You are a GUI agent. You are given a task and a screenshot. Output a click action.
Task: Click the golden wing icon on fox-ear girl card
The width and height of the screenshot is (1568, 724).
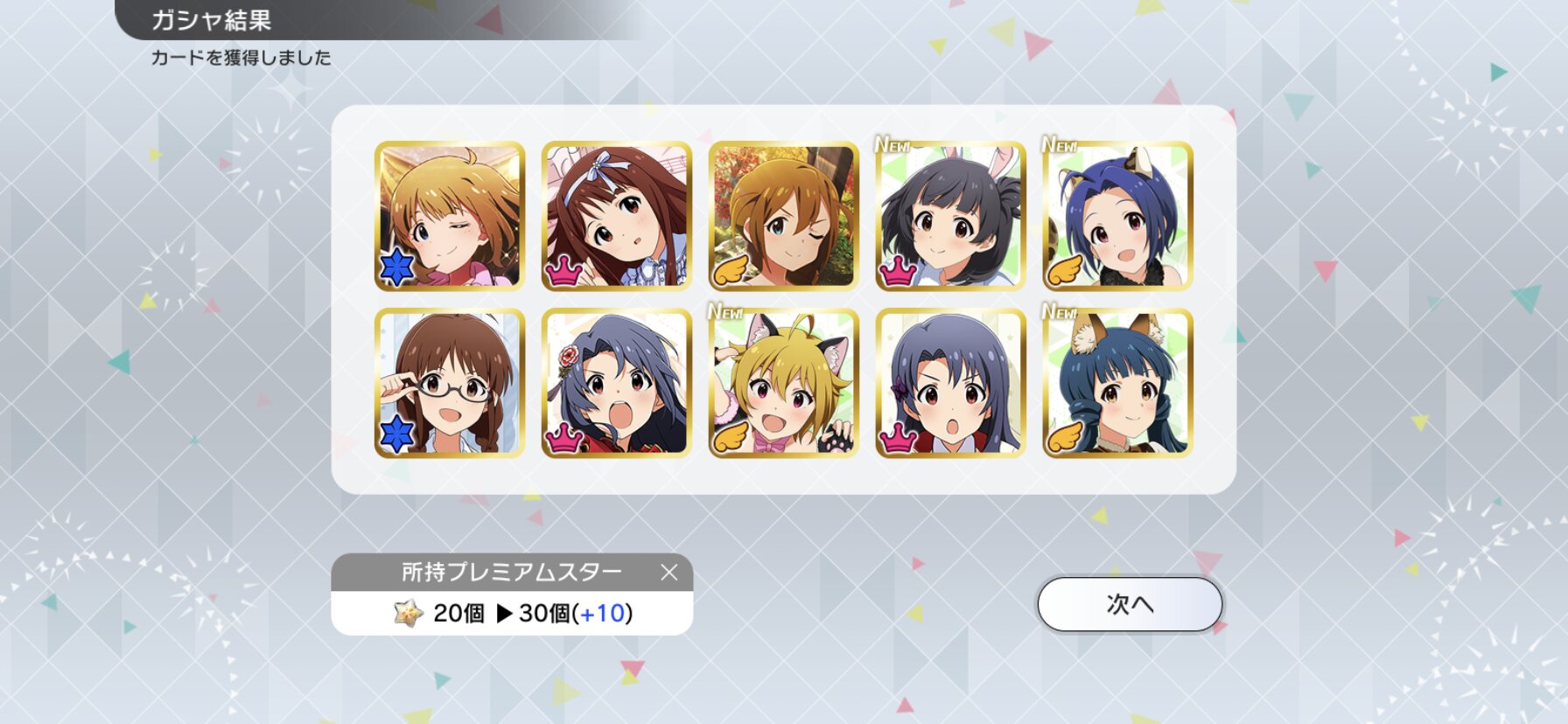click(1065, 437)
